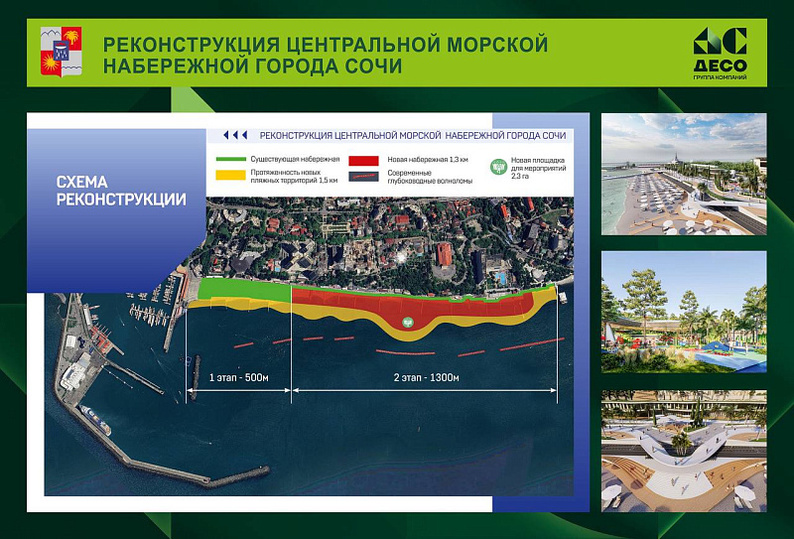Click the 'Существующая набережная' legend text
Screen dimensions: 794x539
tap(296, 159)
